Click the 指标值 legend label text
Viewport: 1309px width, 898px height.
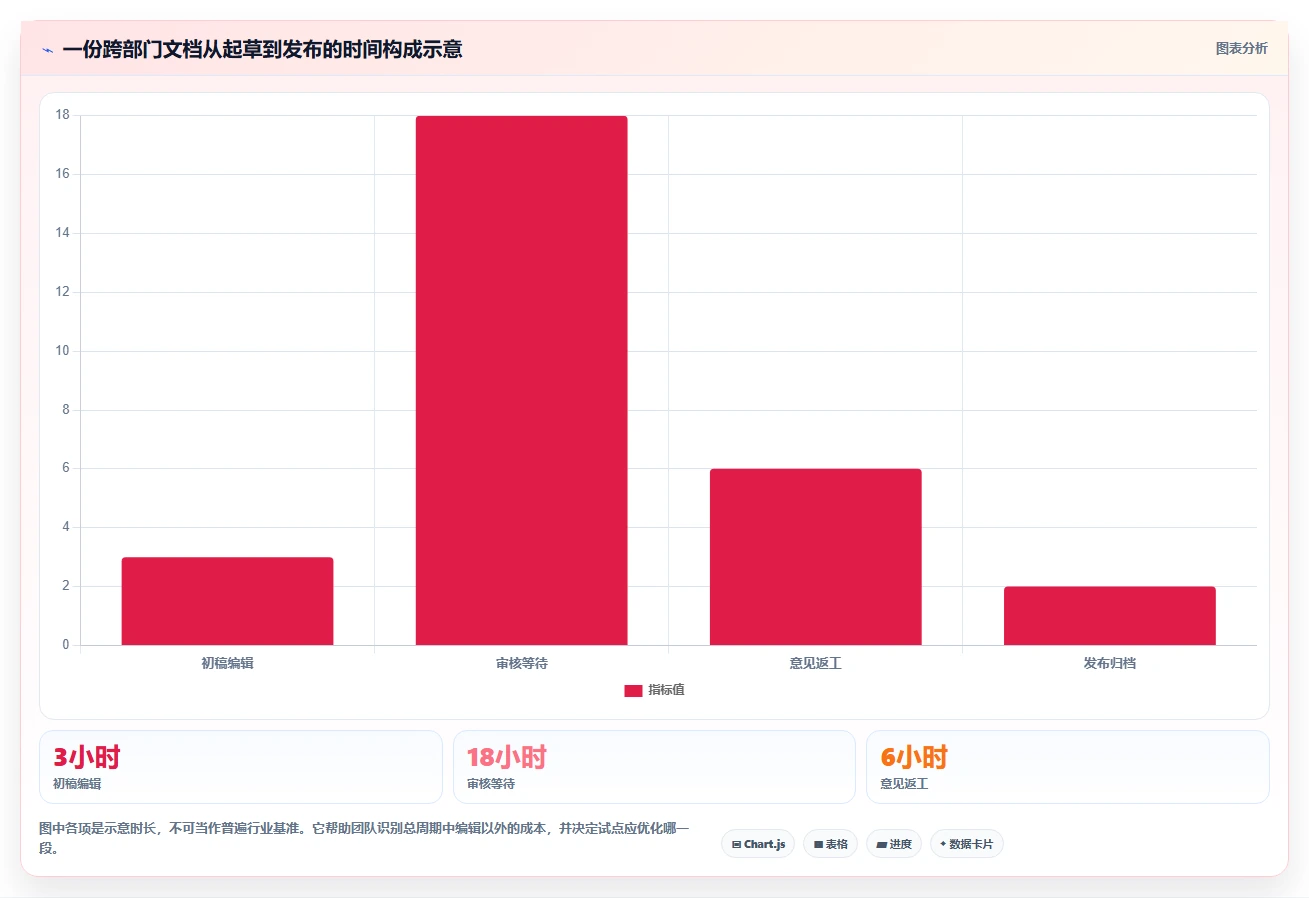tap(666, 690)
